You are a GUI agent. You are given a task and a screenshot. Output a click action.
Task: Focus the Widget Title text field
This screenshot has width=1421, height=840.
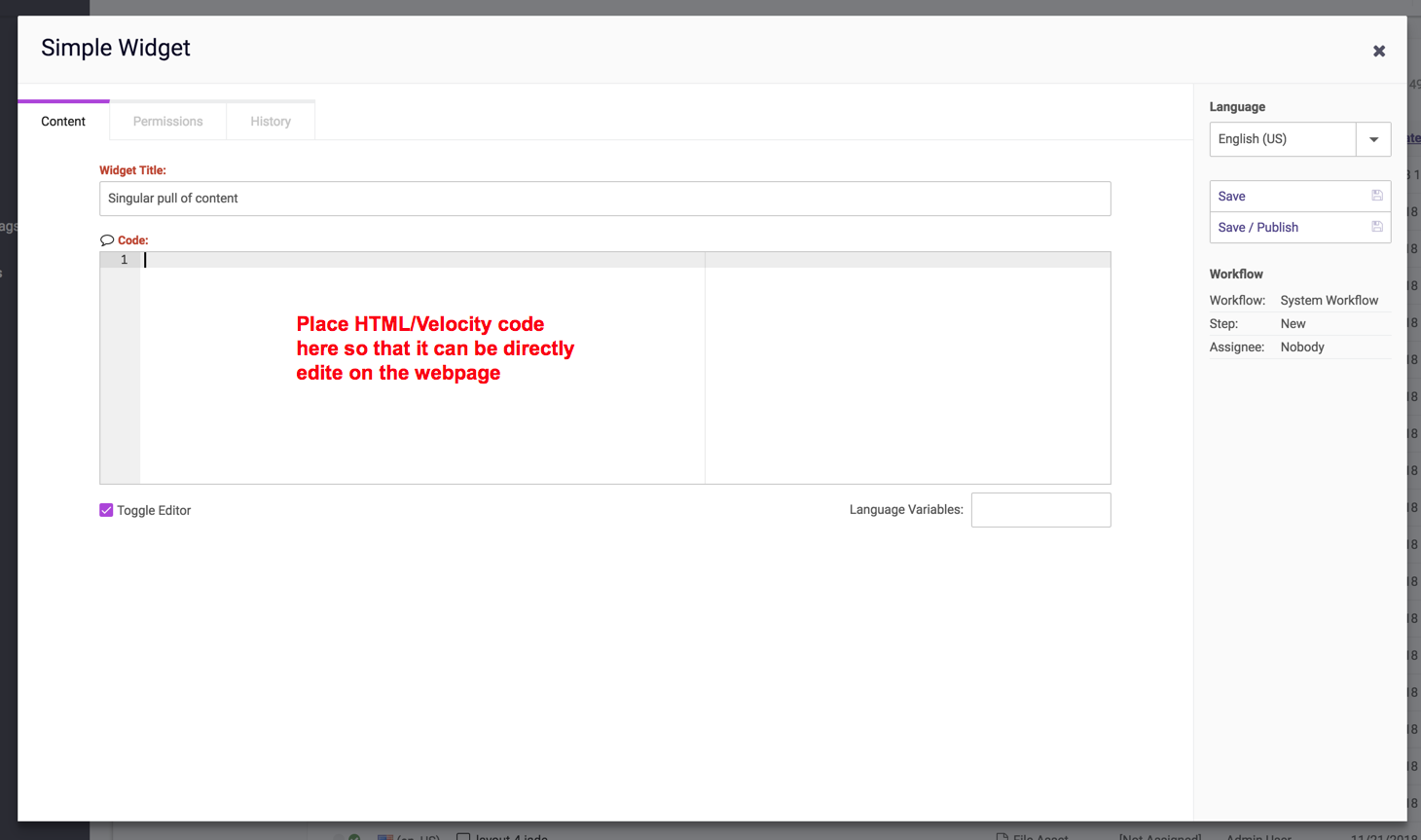point(604,199)
